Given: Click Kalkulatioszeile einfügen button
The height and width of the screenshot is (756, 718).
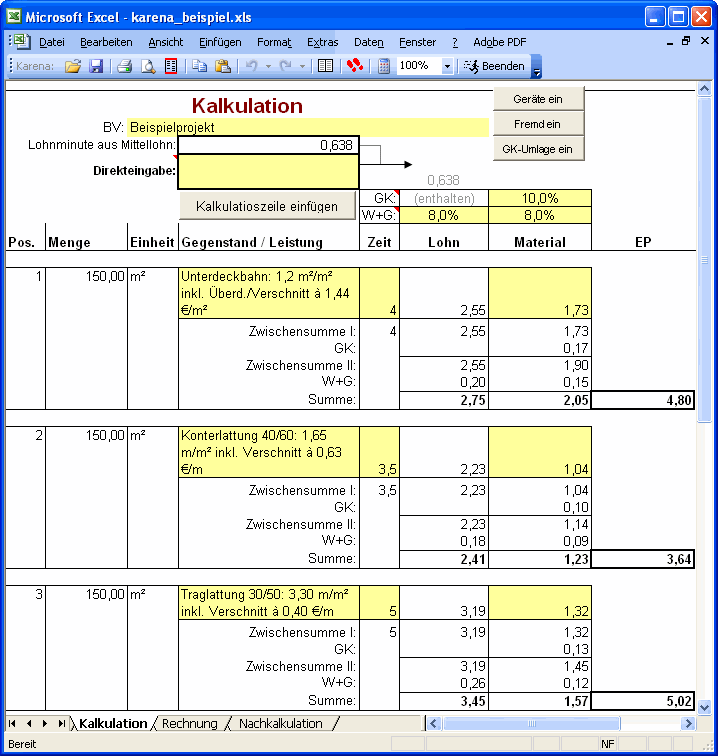Looking at the screenshot, I should (x=267, y=206).
